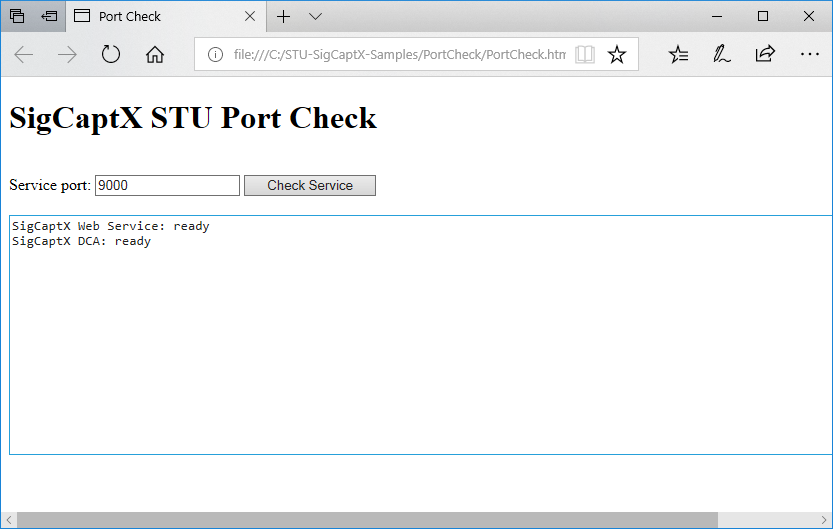Click the horizontal scrollbar thumb

[x=367, y=519]
